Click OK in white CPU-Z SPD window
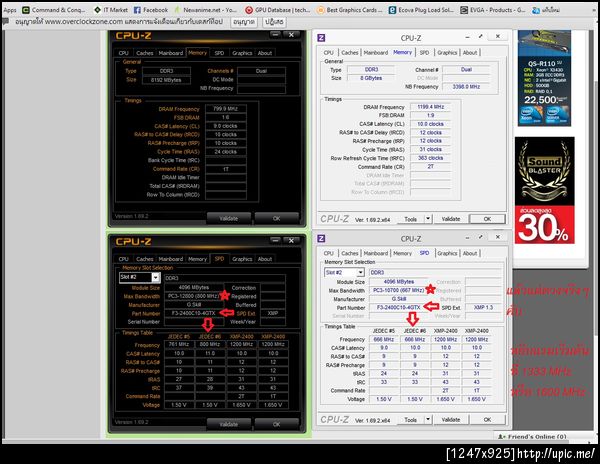The image size is (600, 464). point(487,420)
